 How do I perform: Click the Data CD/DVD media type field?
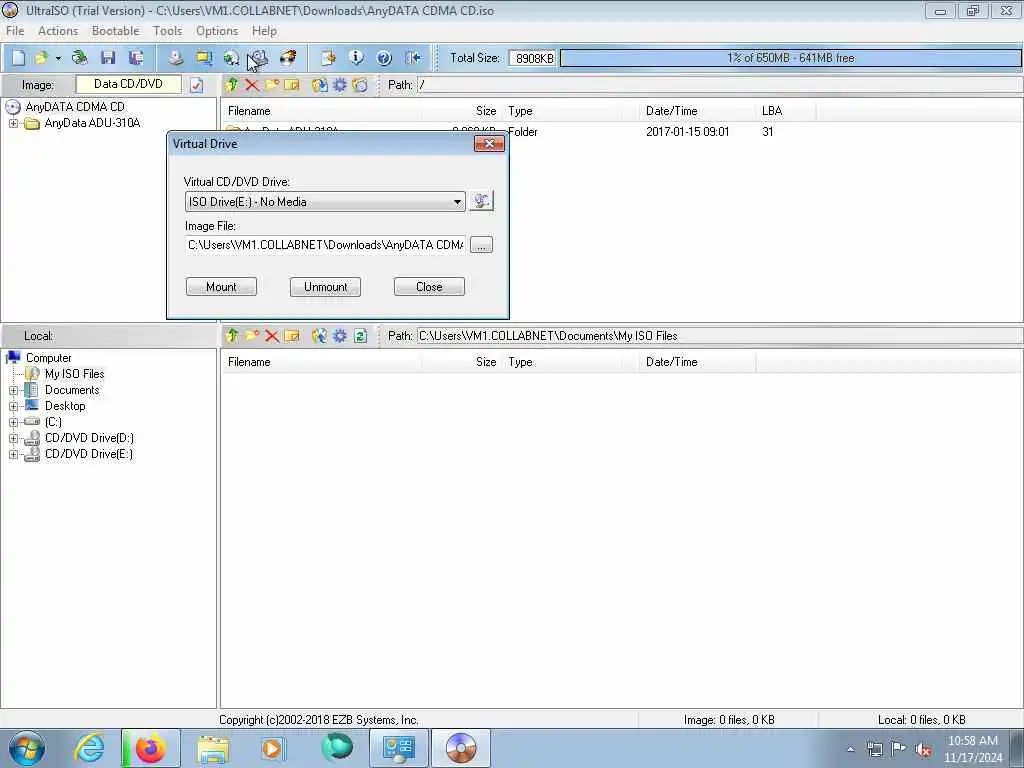click(129, 84)
